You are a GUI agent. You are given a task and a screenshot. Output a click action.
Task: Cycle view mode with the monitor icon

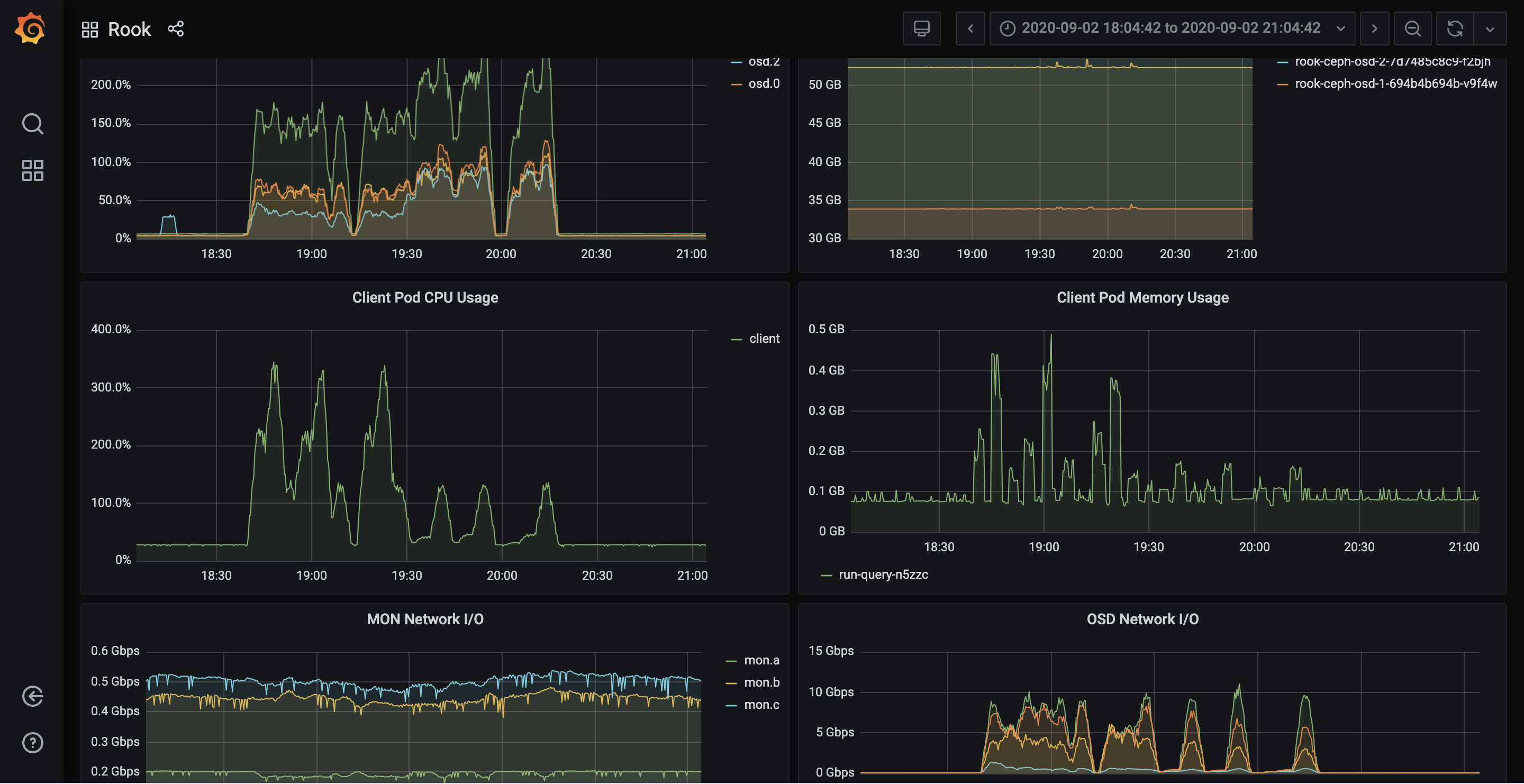pos(921,29)
